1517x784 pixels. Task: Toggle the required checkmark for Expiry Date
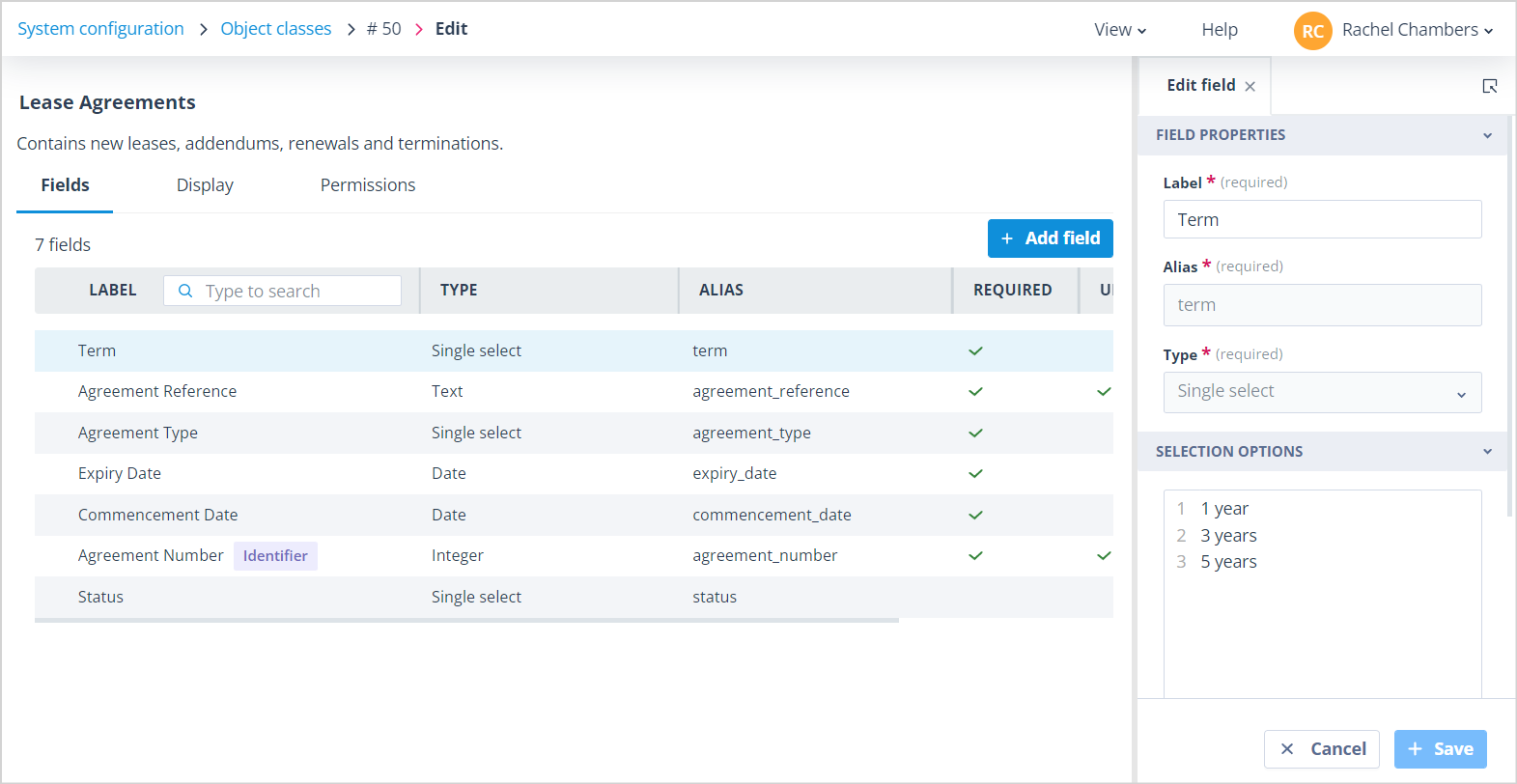975,473
